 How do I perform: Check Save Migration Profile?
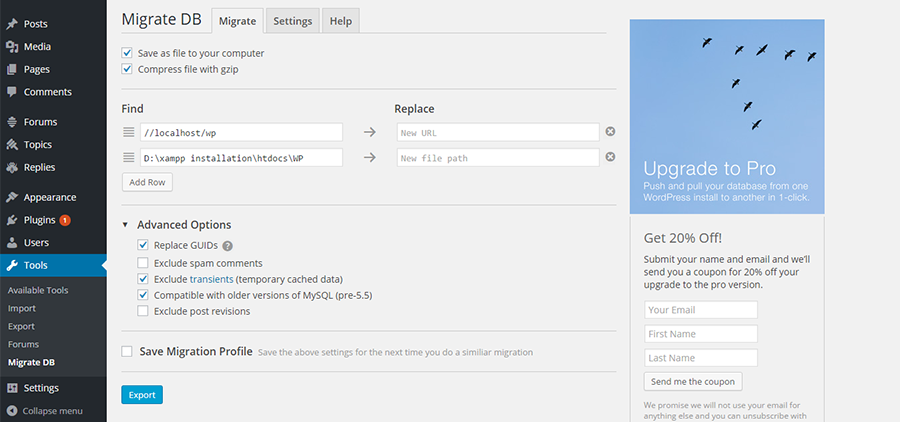click(127, 351)
